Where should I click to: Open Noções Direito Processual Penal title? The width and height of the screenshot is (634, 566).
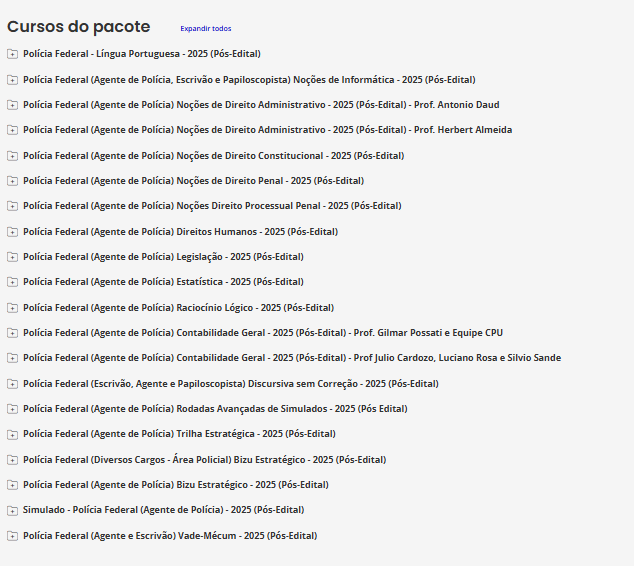(x=212, y=206)
